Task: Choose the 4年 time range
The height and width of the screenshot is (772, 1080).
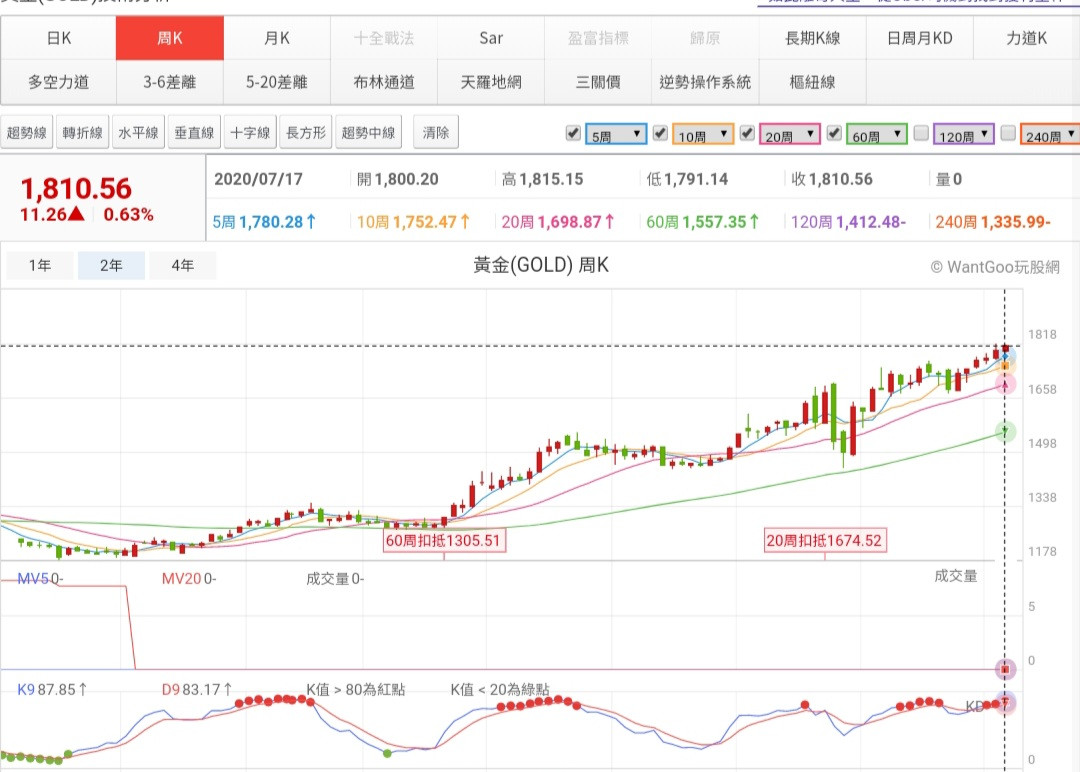Action: tap(183, 266)
